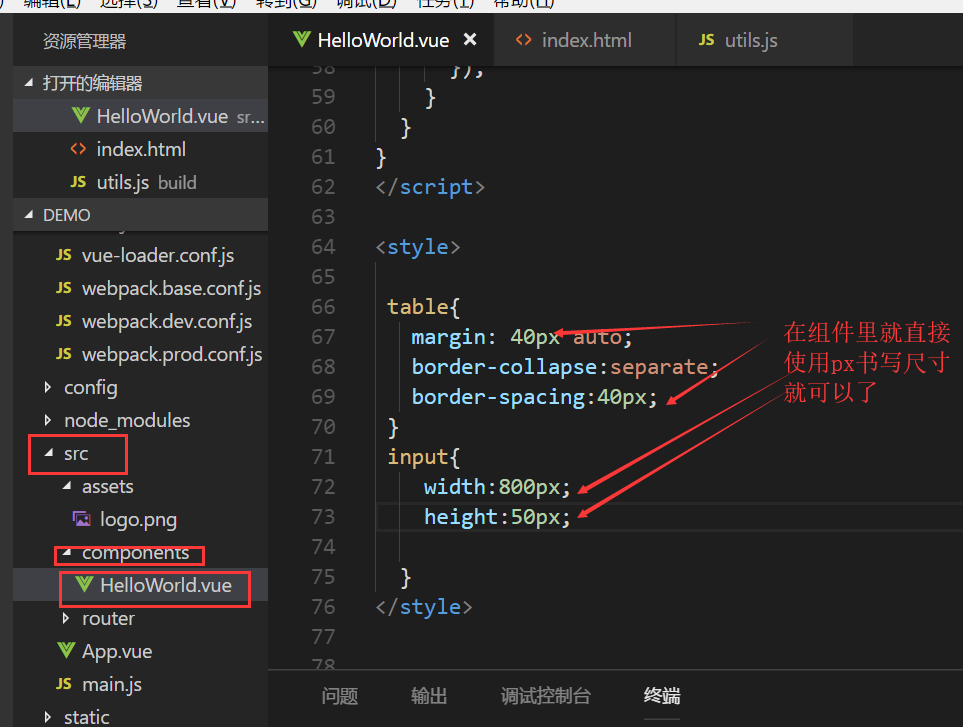Screen dimensions: 963x727
Task: Click the closing </style> tag
Action: [x=424, y=607]
